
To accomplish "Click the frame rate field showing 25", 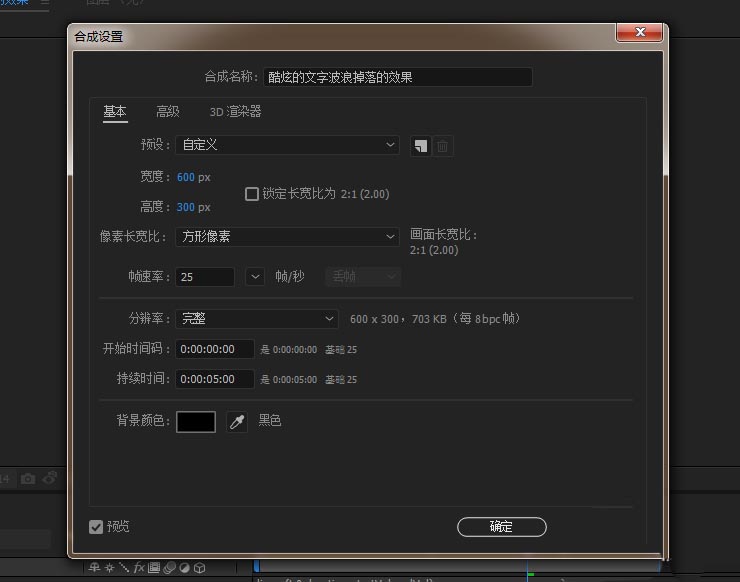I will tap(205, 277).
